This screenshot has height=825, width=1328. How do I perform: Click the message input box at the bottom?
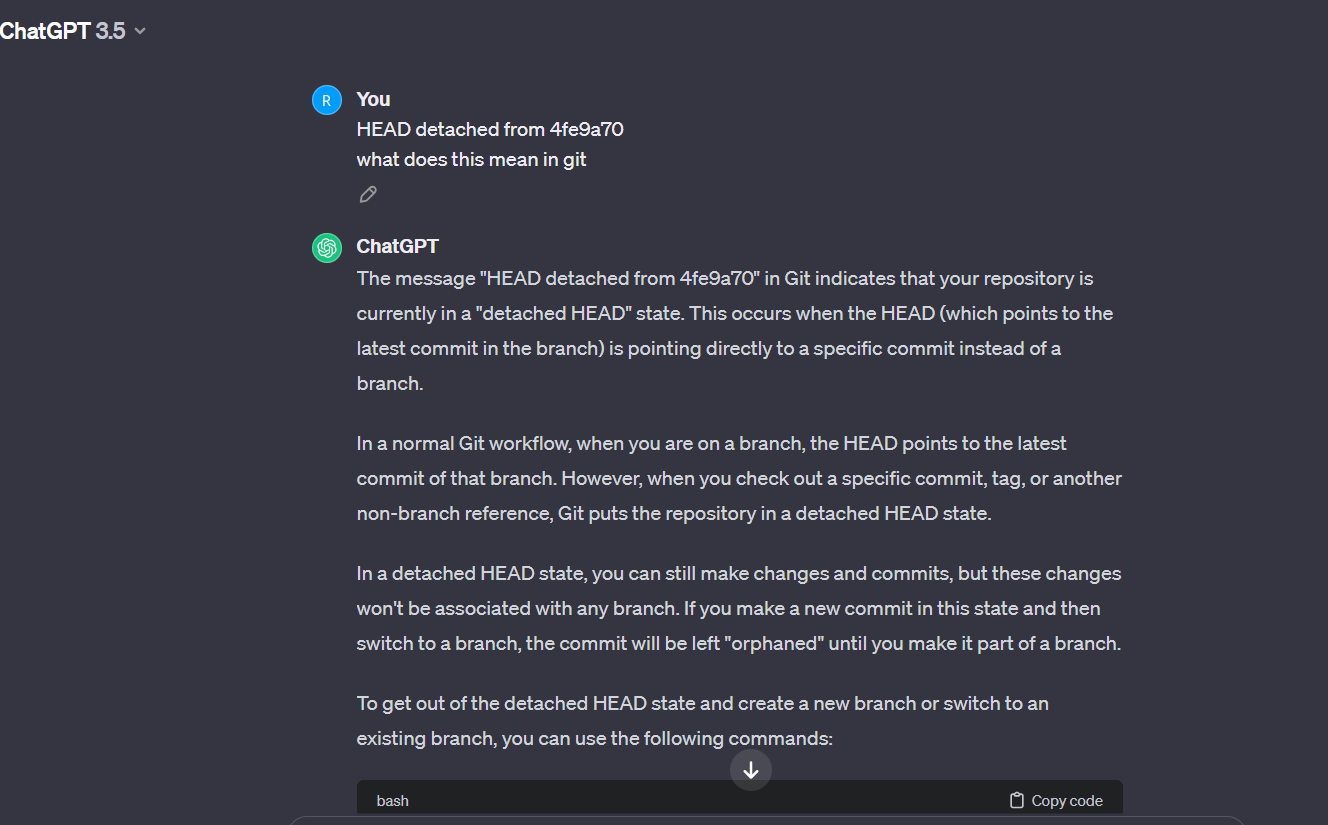pyautogui.click(x=766, y=820)
